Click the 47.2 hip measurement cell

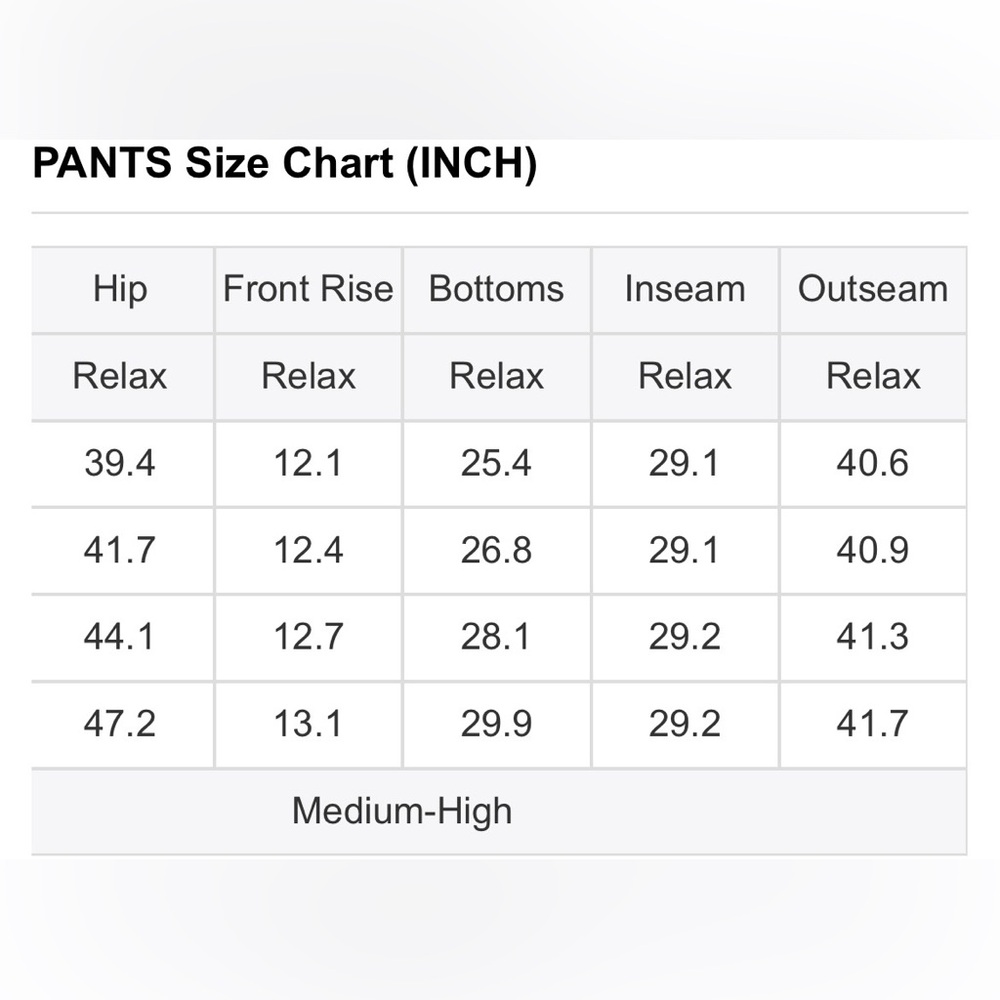coord(120,724)
